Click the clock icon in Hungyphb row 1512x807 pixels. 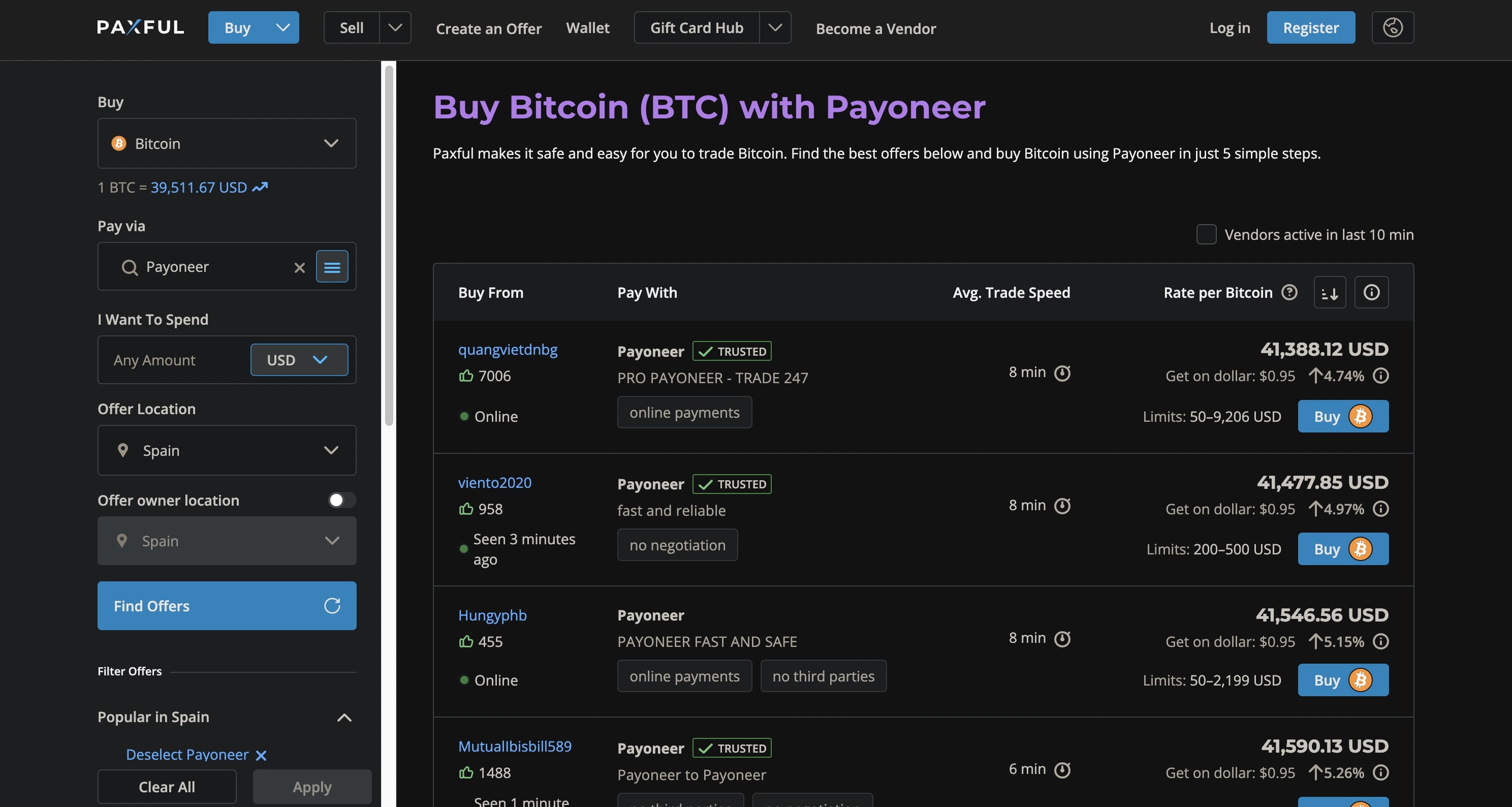[x=1062, y=639]
